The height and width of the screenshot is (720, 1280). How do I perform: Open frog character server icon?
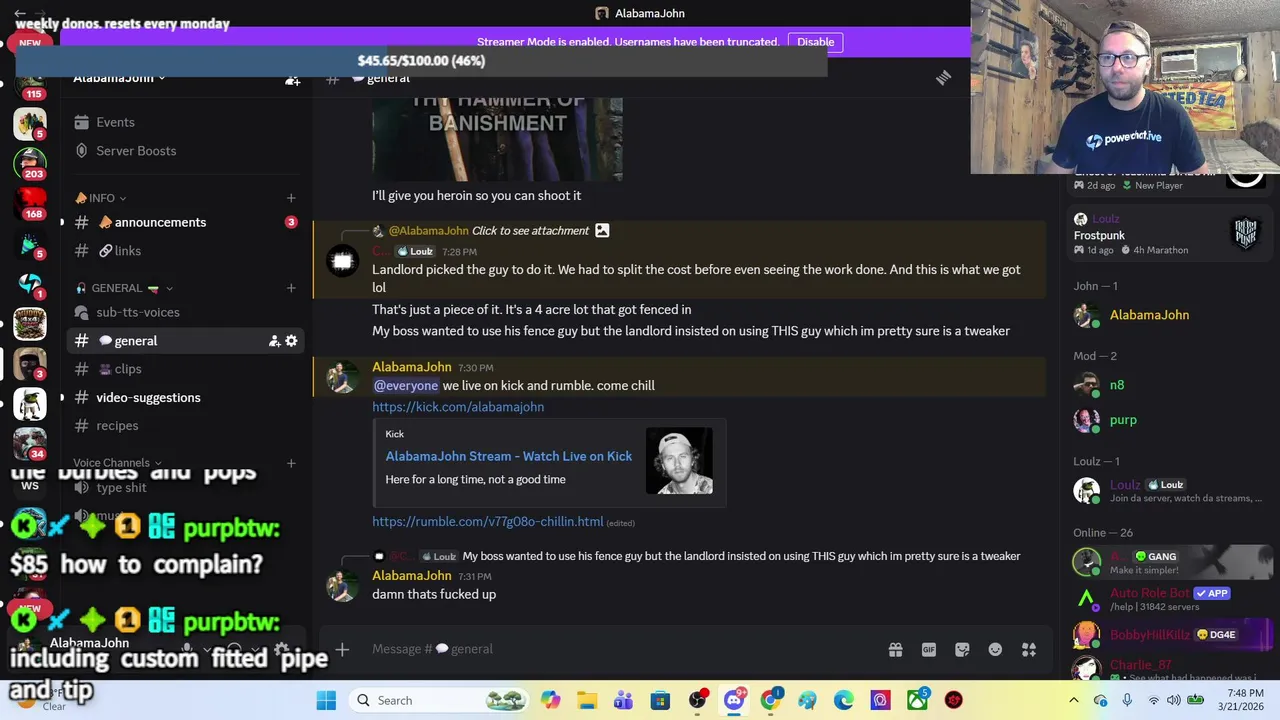point(30,404)
